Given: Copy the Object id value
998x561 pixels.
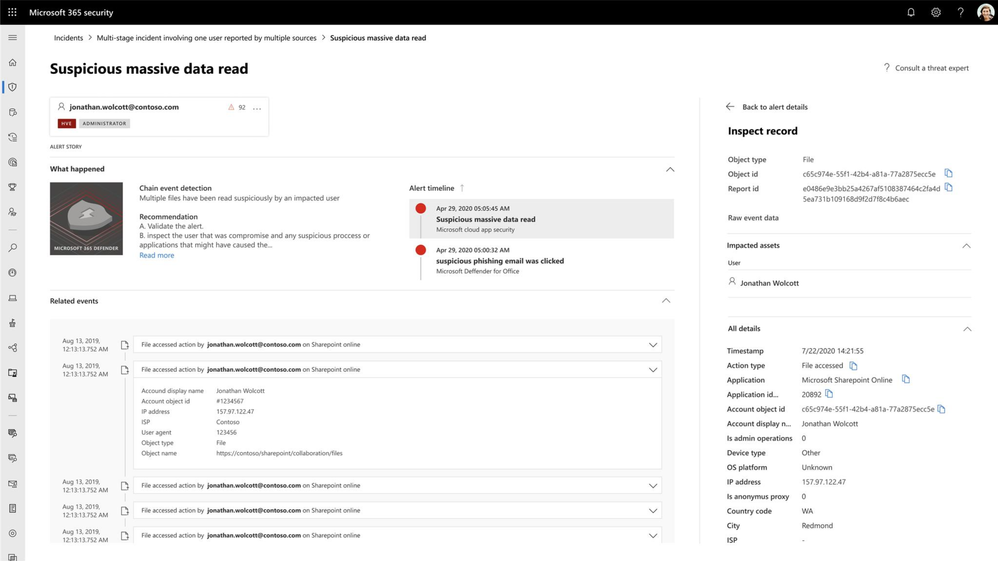Looking at the screenshot, I should [949, 174].
